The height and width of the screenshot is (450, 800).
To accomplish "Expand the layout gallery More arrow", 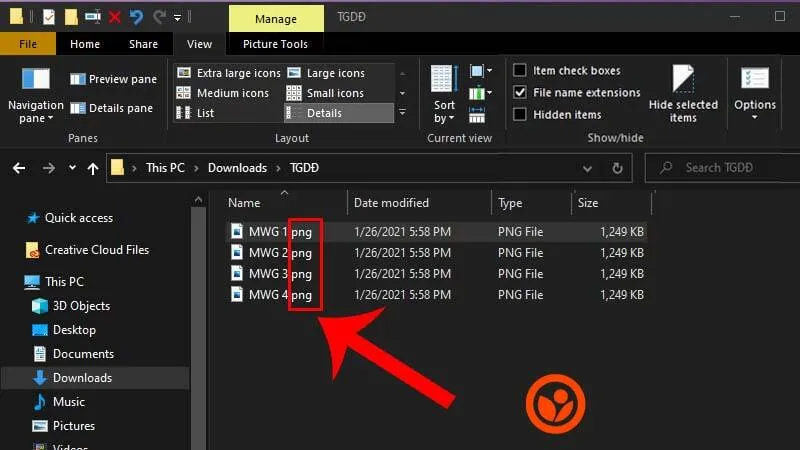I will (x=403, y=112).
